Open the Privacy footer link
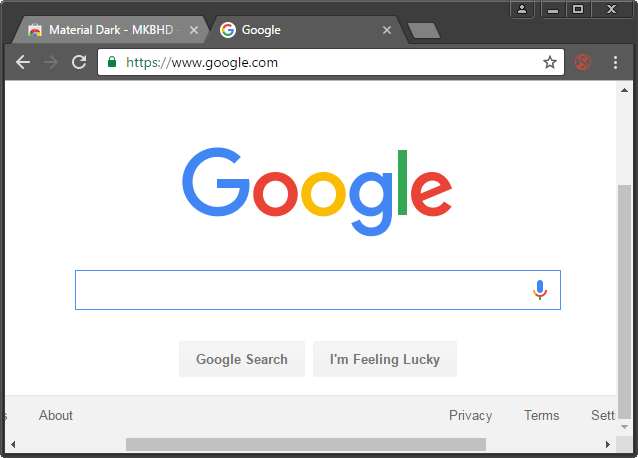638x458 pixels. click(x=470, y=415)
